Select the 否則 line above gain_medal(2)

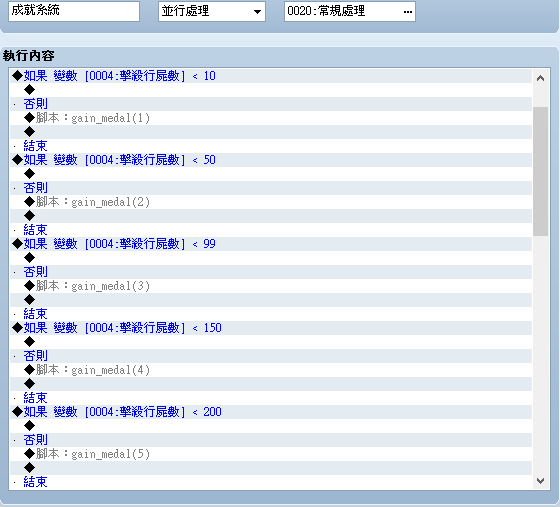pos(271,188)
